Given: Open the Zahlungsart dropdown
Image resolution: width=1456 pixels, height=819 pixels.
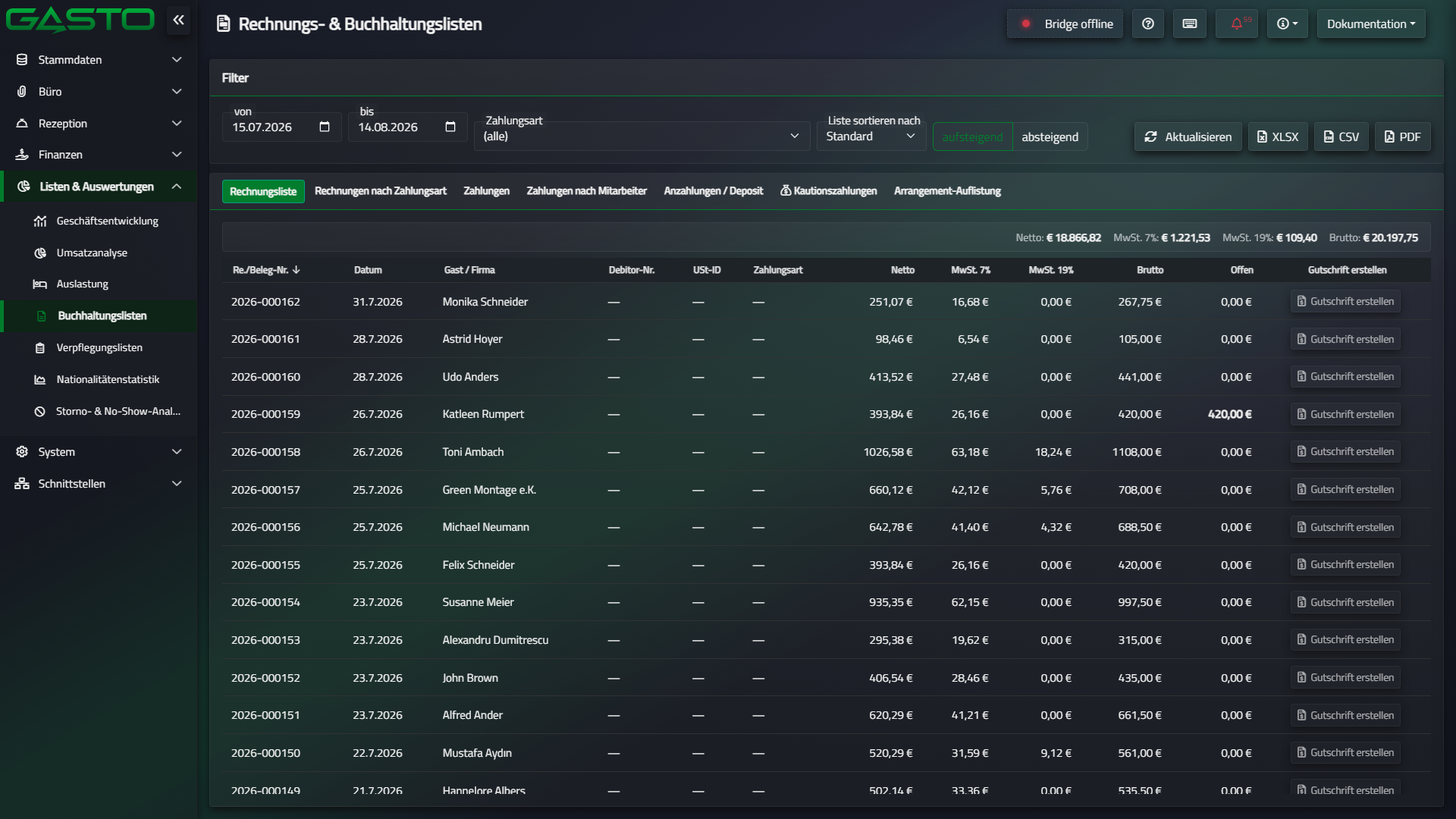Looking at the screenshot, I should 642,136.
